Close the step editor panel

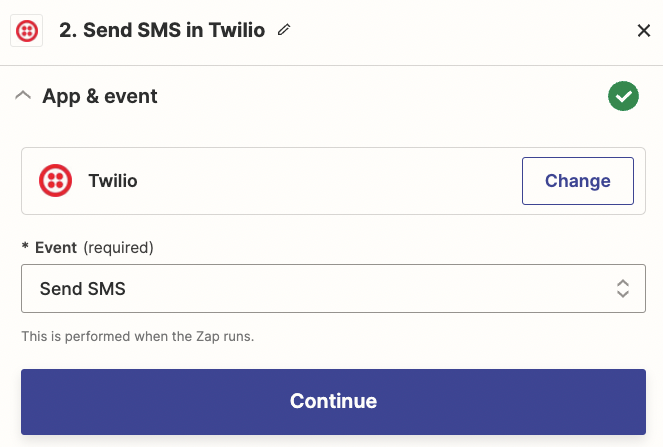pos(644,31)
